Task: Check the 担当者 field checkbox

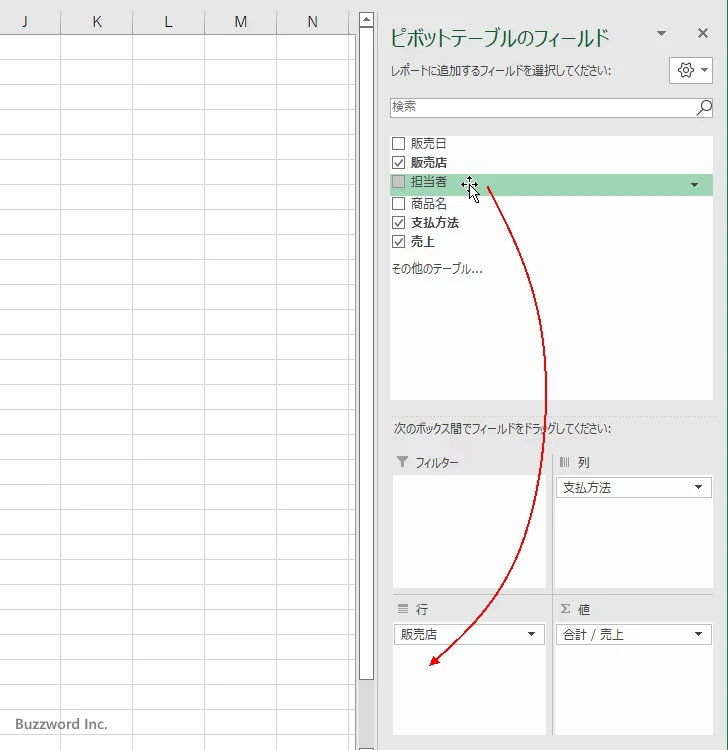Action: (398, 181)
